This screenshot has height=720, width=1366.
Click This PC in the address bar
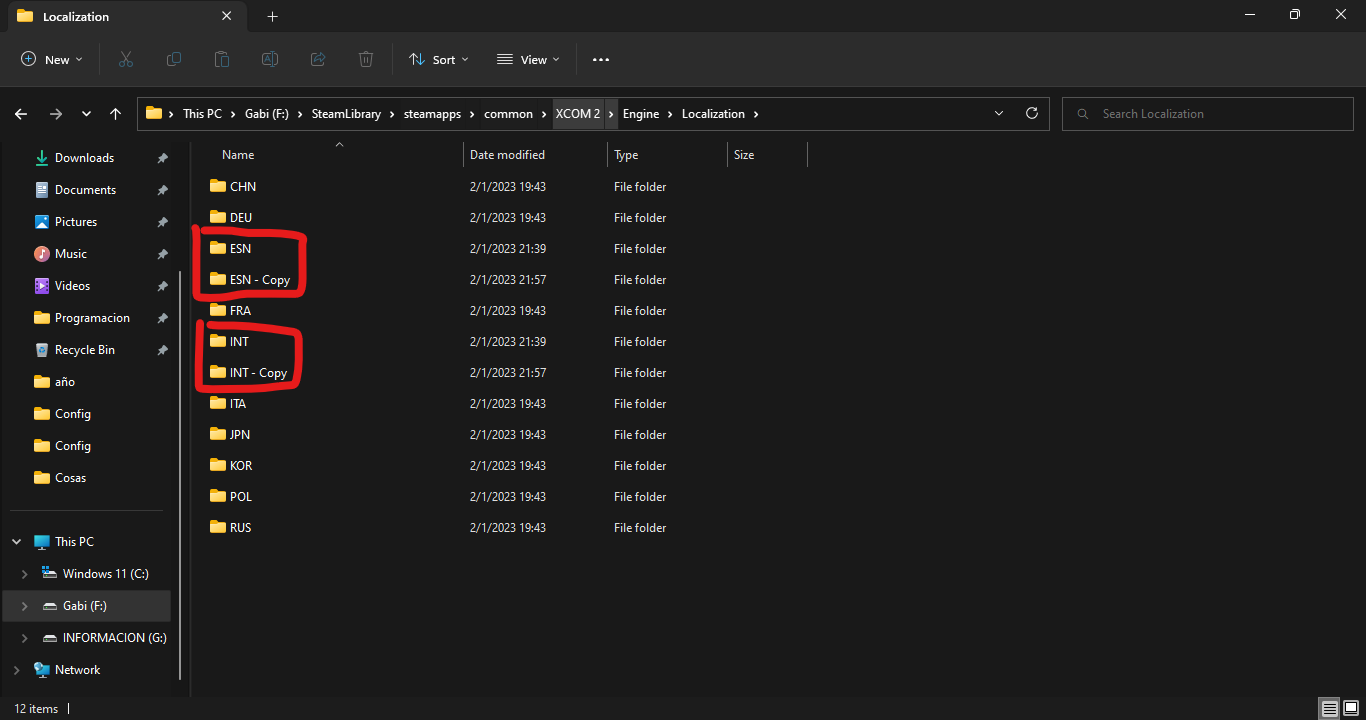coord(202,114)
